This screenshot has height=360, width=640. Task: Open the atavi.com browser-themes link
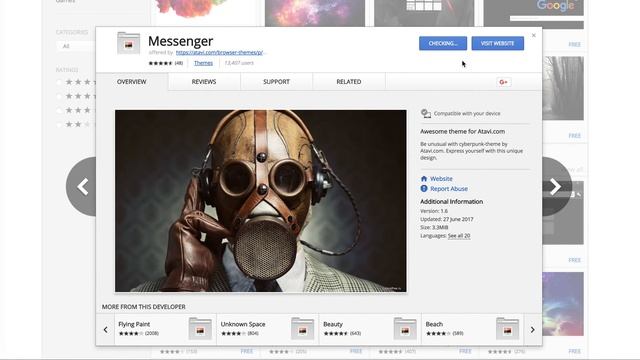point(220,52)
